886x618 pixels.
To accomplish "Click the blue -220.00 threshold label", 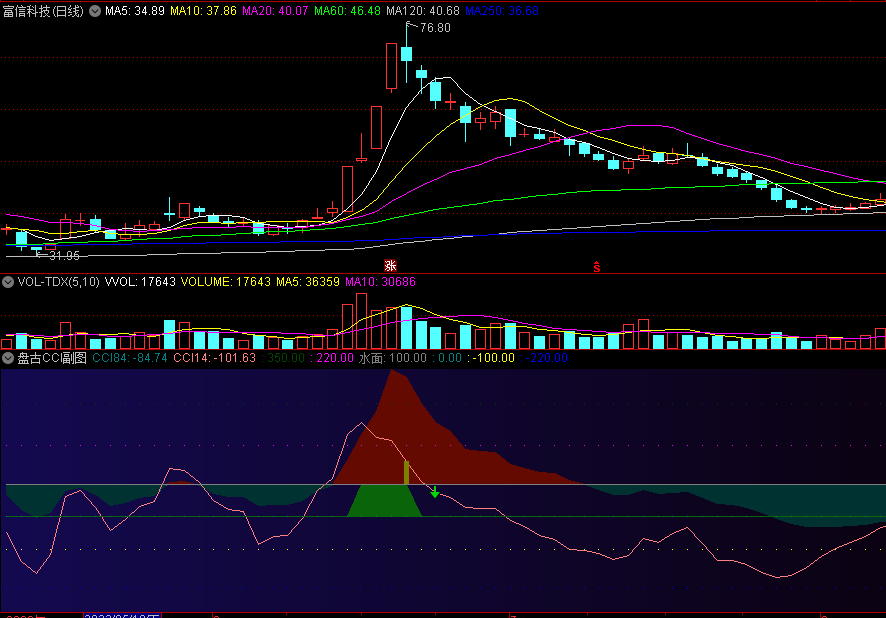I will [x=546, y=358].
